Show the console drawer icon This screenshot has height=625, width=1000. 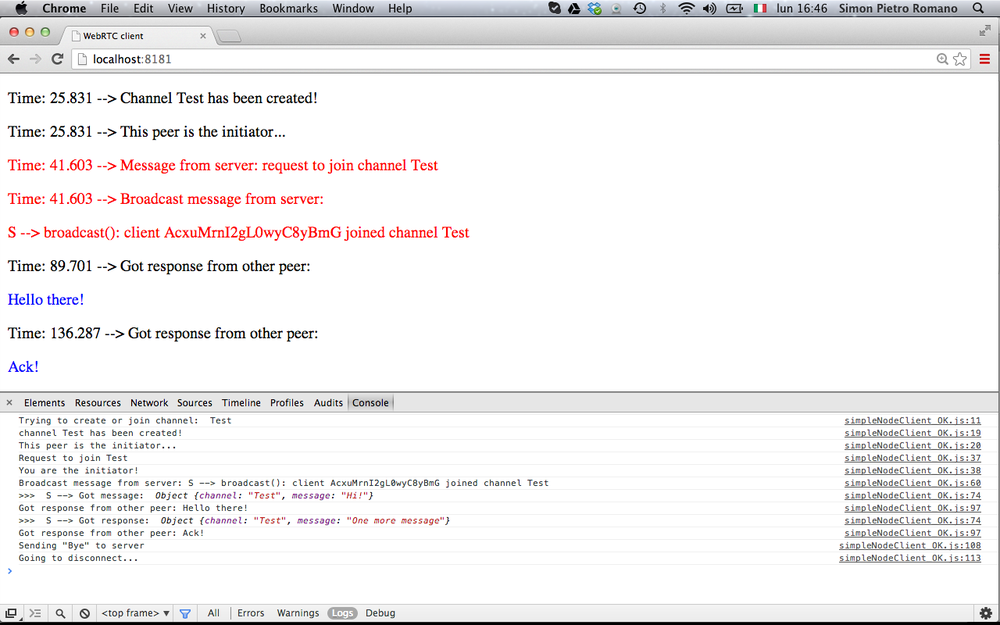pyautogui.click(x=35, y=613)
